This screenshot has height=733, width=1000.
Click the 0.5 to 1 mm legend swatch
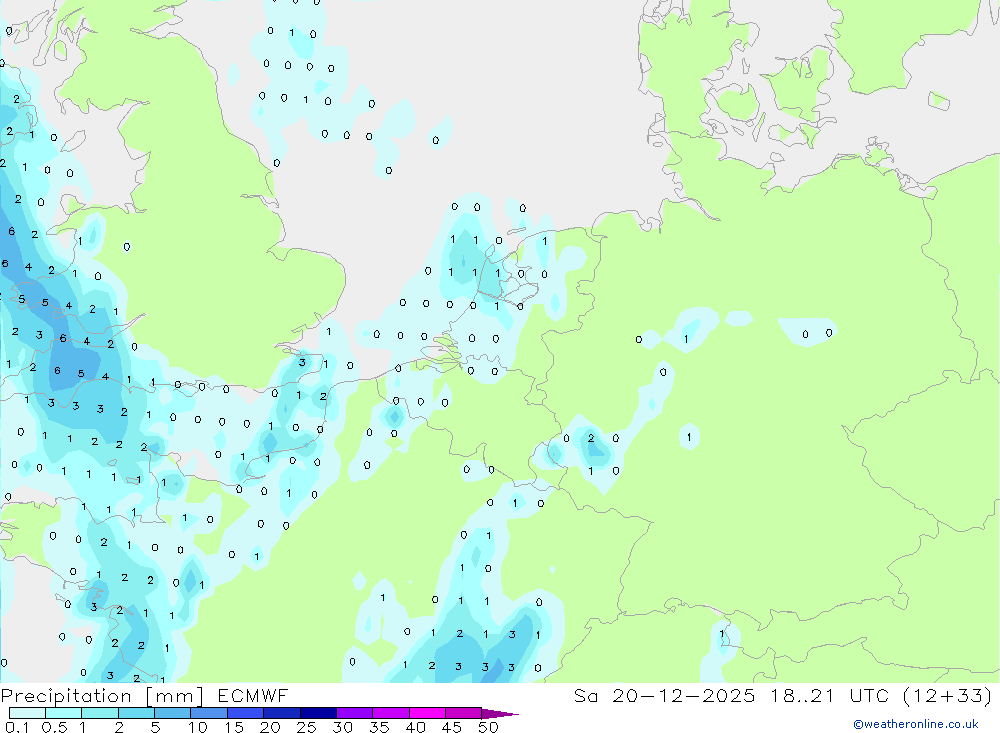(x=64, y=713)
